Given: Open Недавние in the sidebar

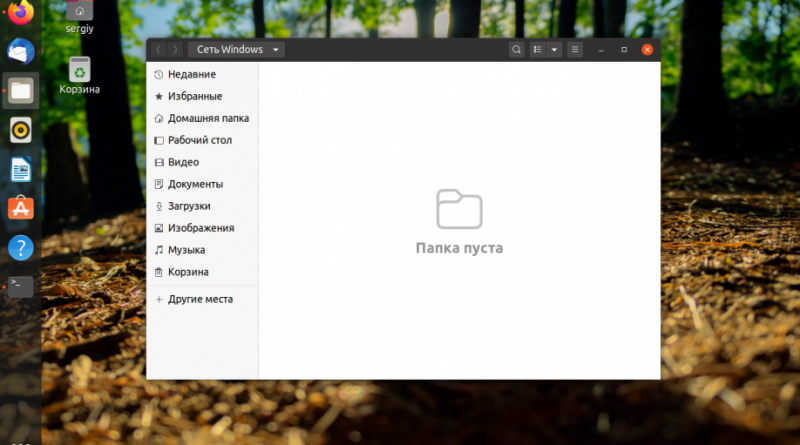Looking at the screenshot, I should pyautogui.click(x=191, y=74).
